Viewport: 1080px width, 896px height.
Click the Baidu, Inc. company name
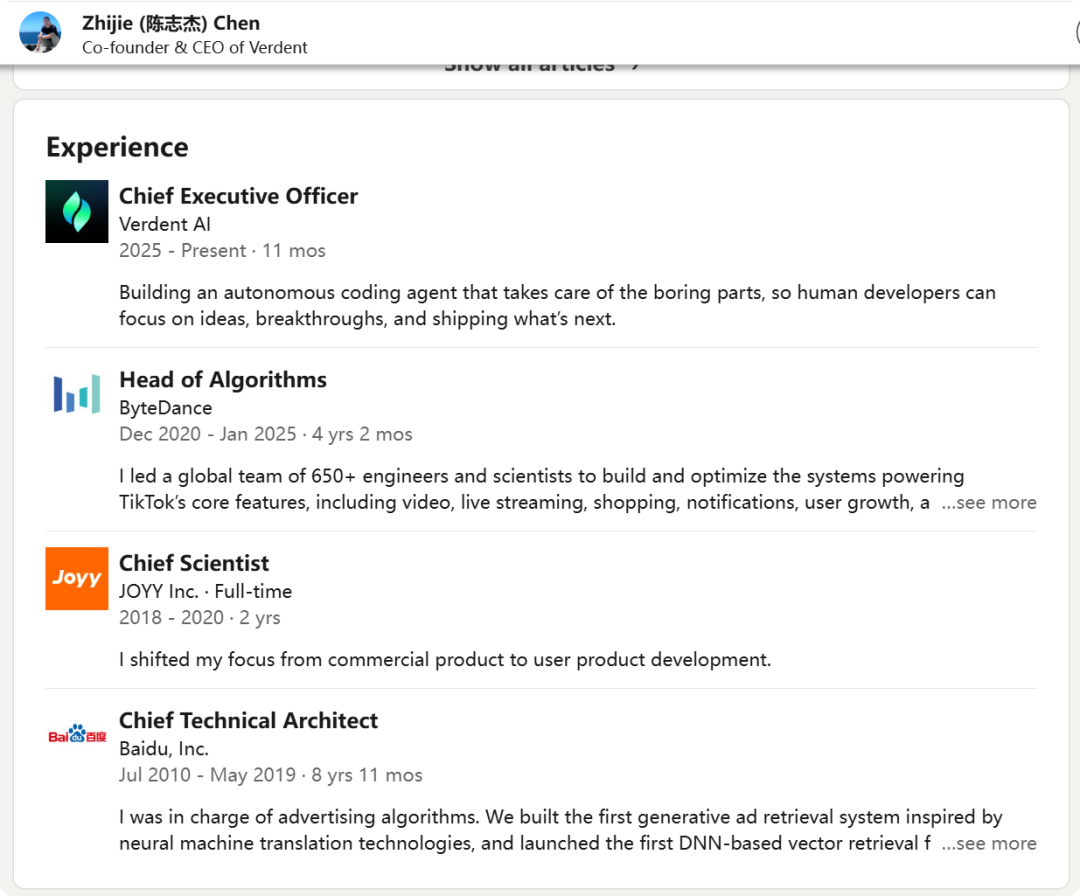[164, 749]
